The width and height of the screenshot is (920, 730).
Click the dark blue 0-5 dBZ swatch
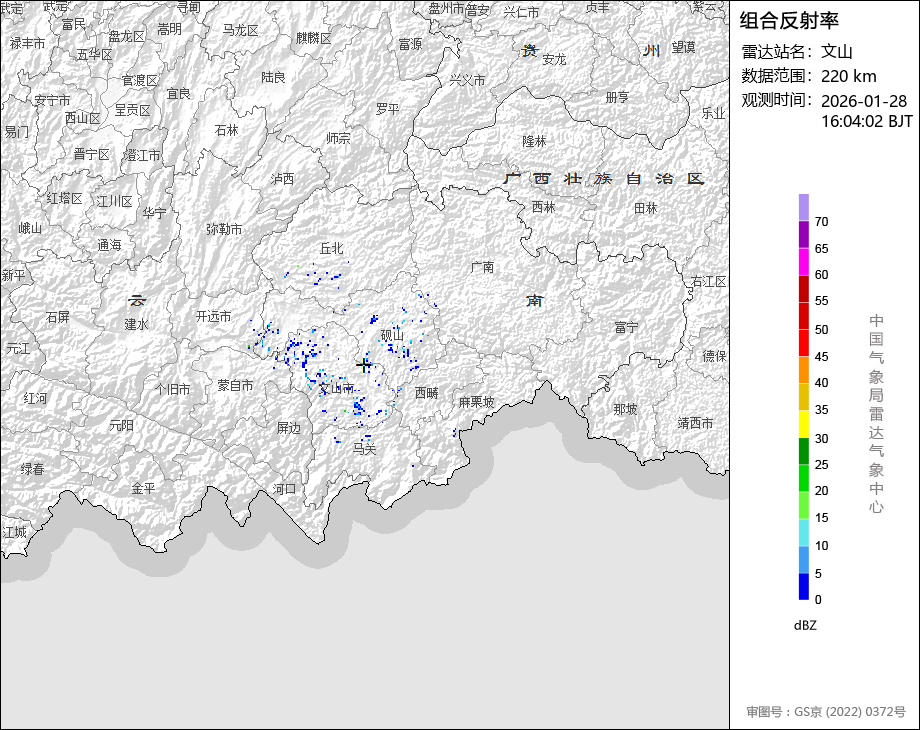(804, 587)
